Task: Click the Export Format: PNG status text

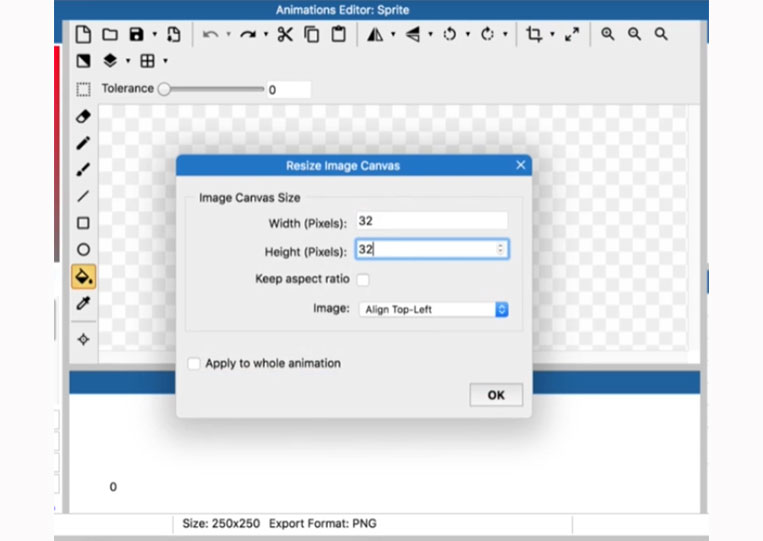Action: click(323, 523)
